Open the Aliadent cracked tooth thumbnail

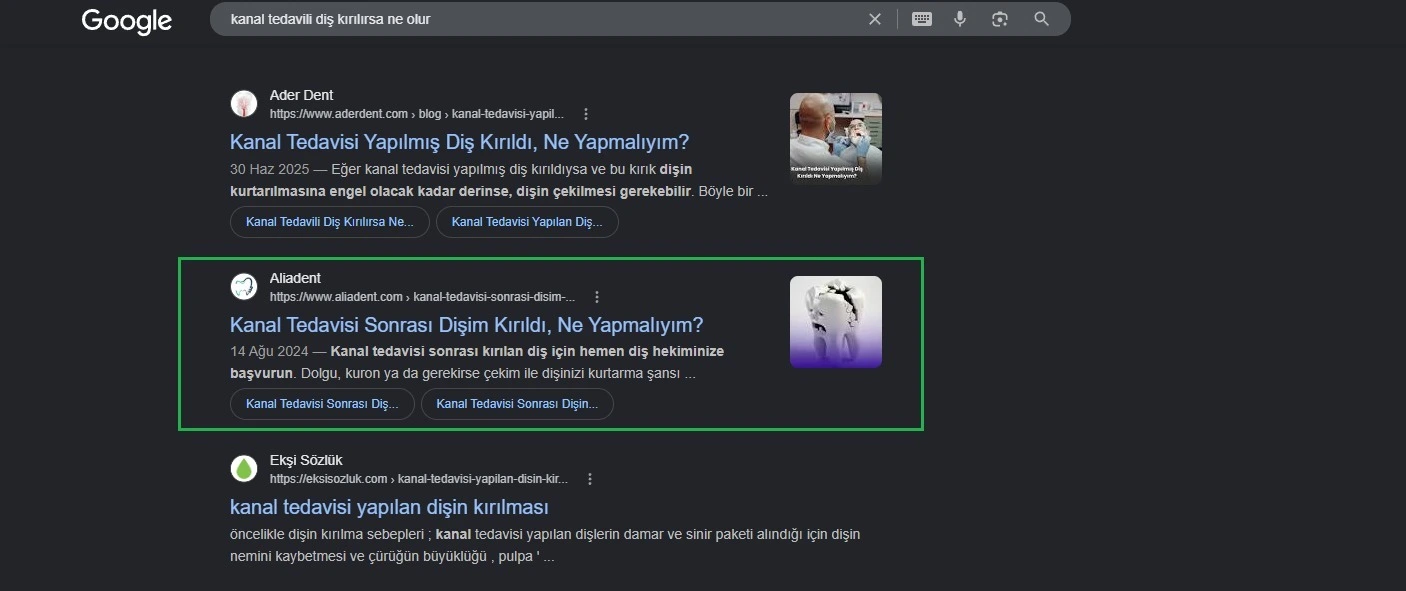tap(836, 322)
